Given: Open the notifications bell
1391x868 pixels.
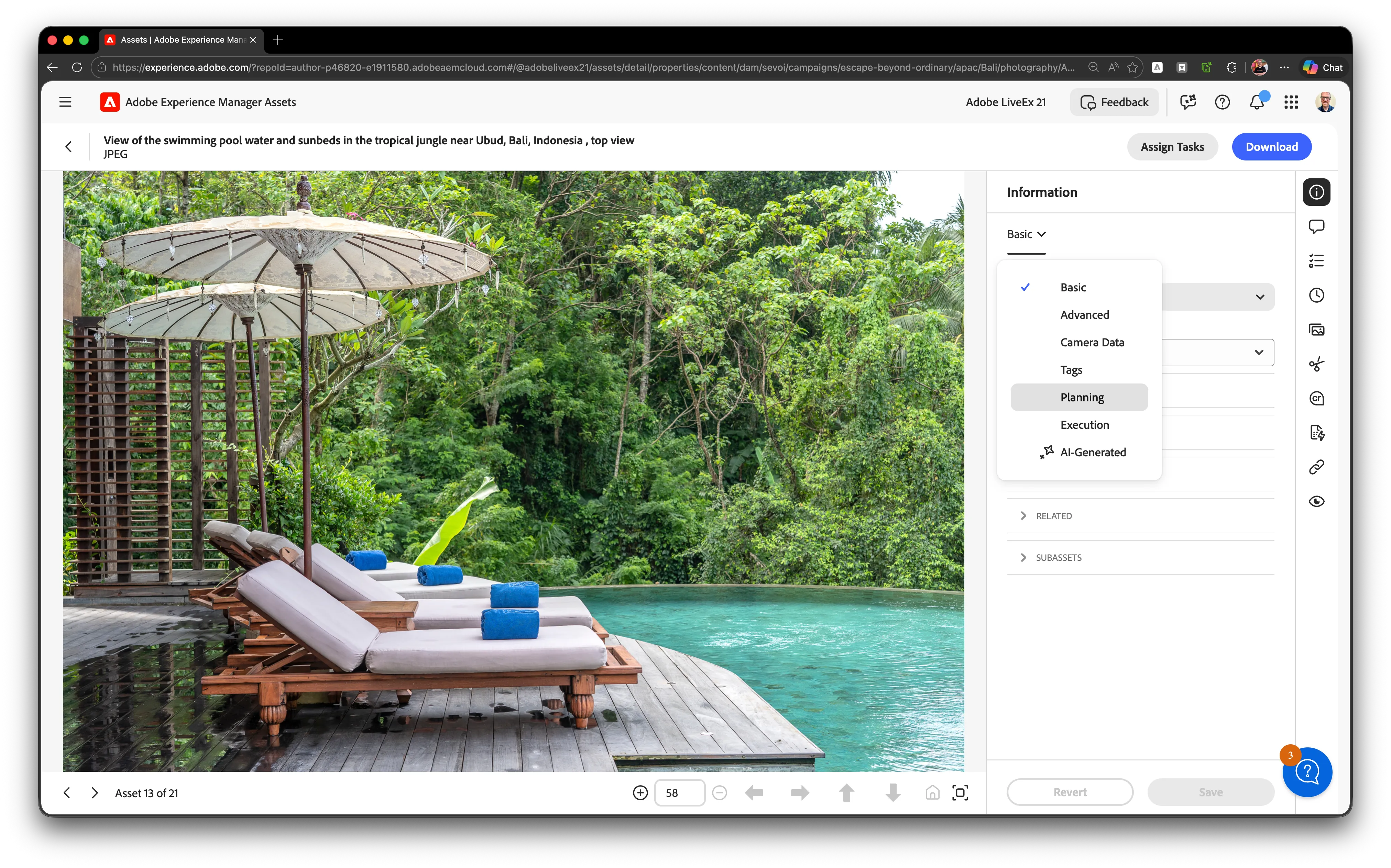Looking at the screenshot, I should click(x=1257, y=102).
